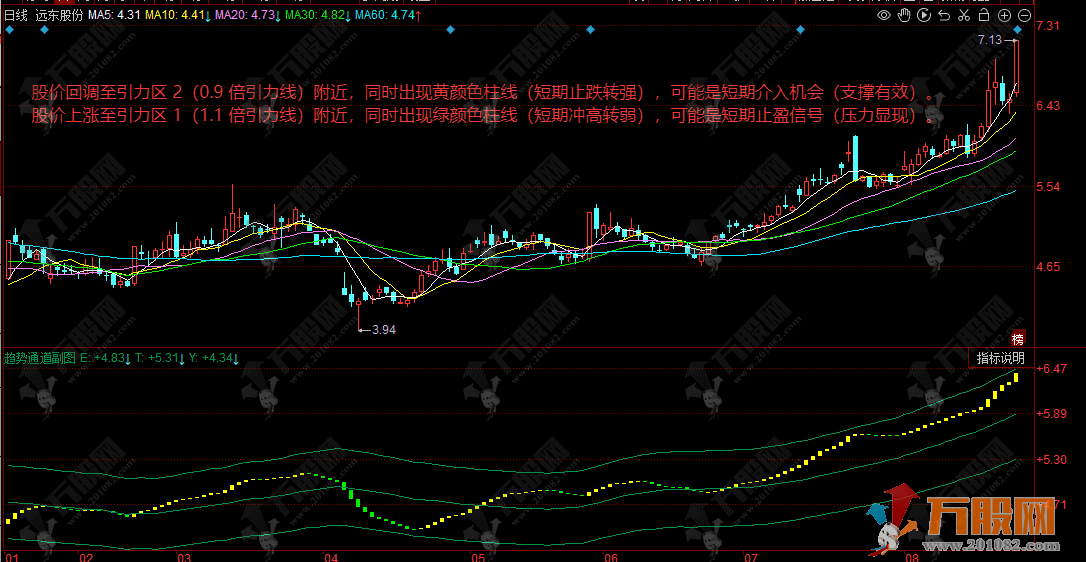The width and height of the screenshot is (1086, 562).
Task: Click the blue diamond beside the 7.31 label
Action: [1017, 30]
